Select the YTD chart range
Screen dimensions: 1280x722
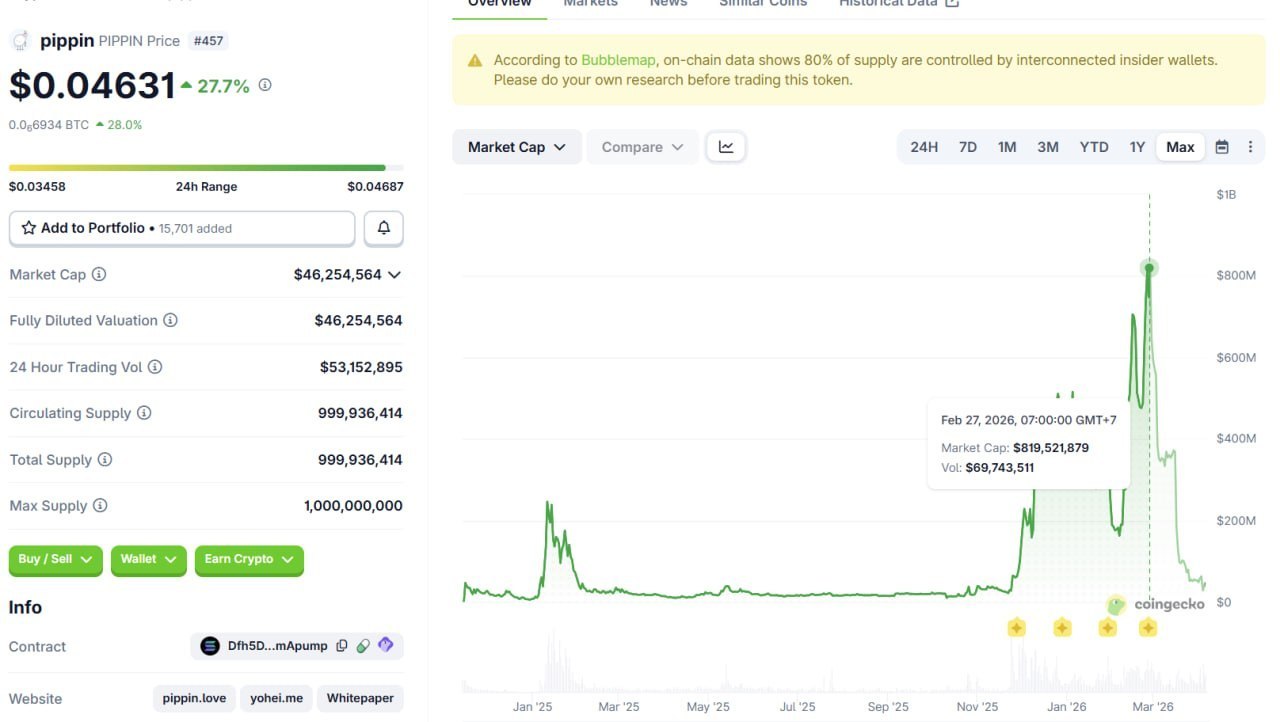click(1093, 146)
